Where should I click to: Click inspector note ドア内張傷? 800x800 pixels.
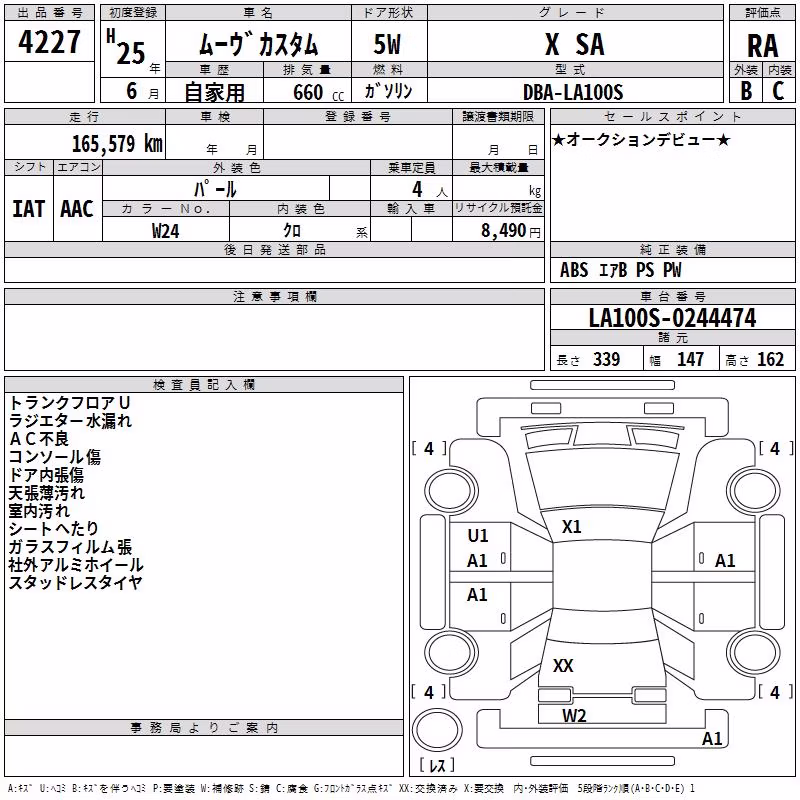(x=46, y=475)
